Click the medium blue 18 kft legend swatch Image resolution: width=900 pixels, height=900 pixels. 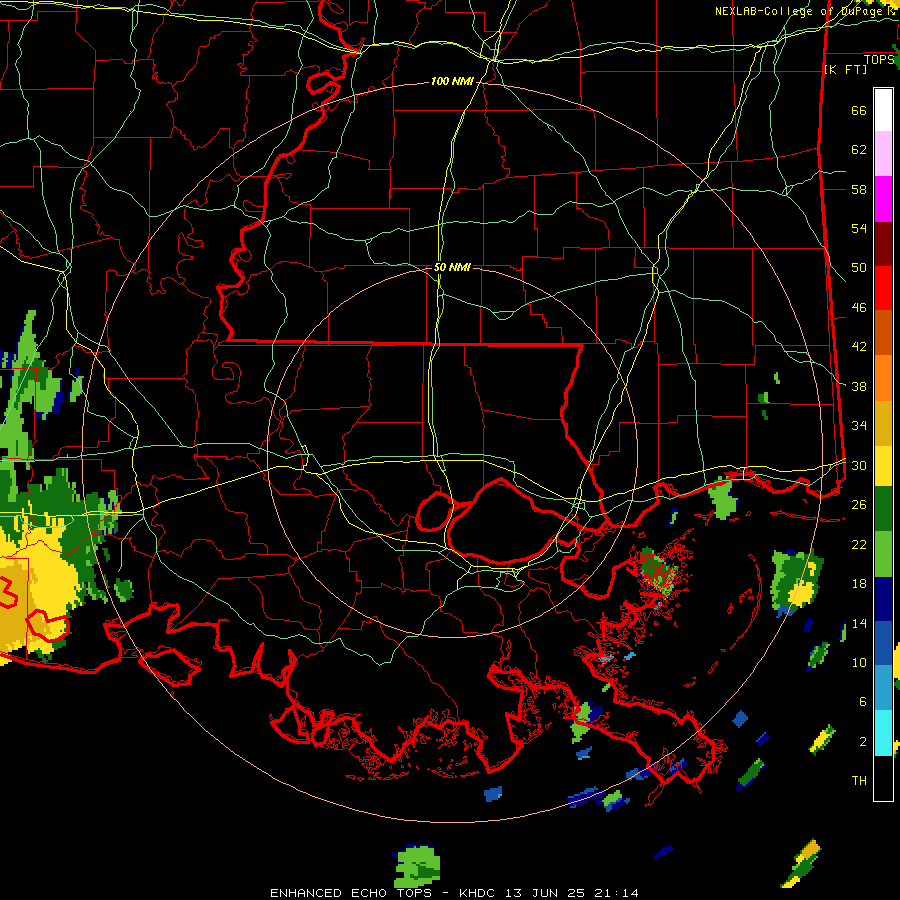click(x=883, y=644)
